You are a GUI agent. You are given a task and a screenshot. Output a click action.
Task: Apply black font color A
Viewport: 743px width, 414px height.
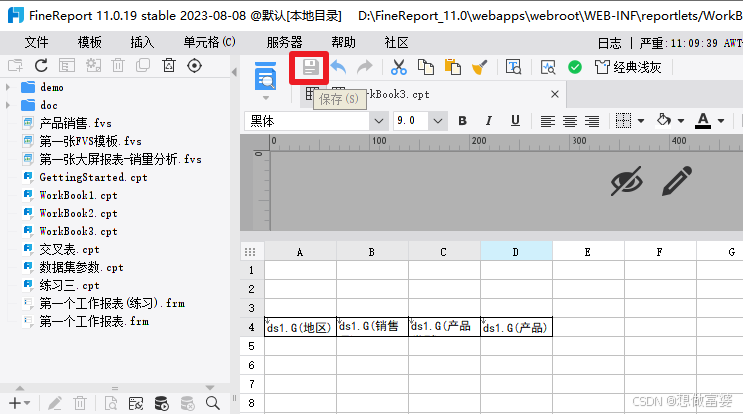(x=703, y=121)
